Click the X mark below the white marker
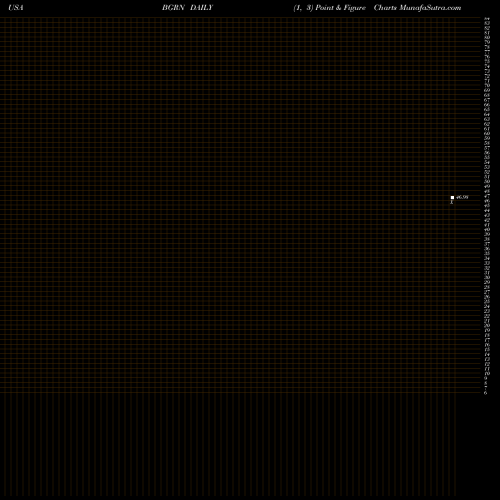Viewport: 500px width, 500px height. click(452, 202)
